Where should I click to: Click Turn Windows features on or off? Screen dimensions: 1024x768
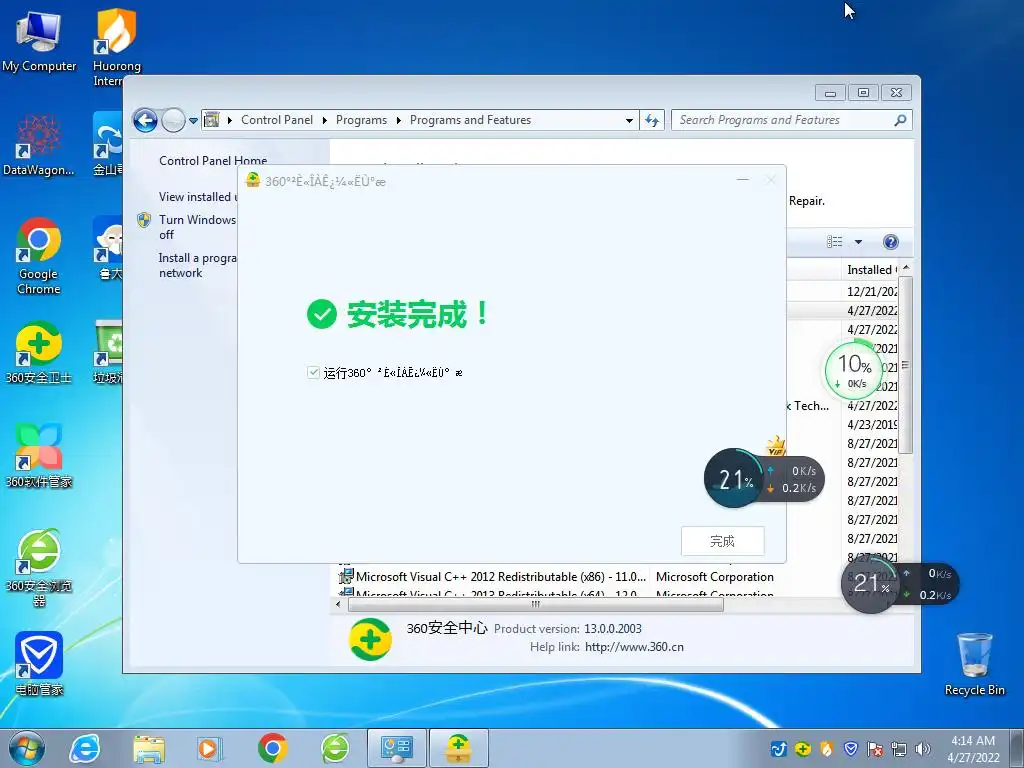(197, 227)
